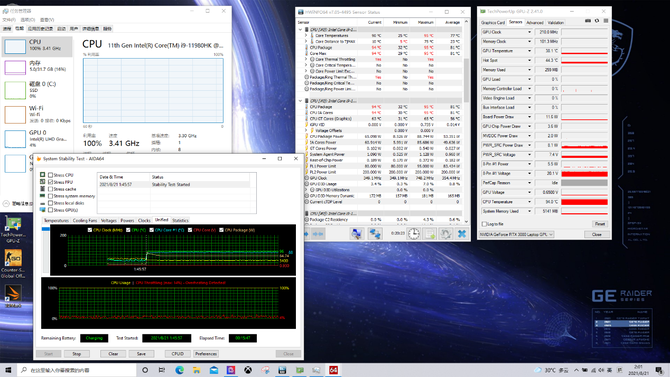Toggle the CPU Package (W) graph checkbox
The height and width of the screenshot is (377, 670).
click(221, 230)
